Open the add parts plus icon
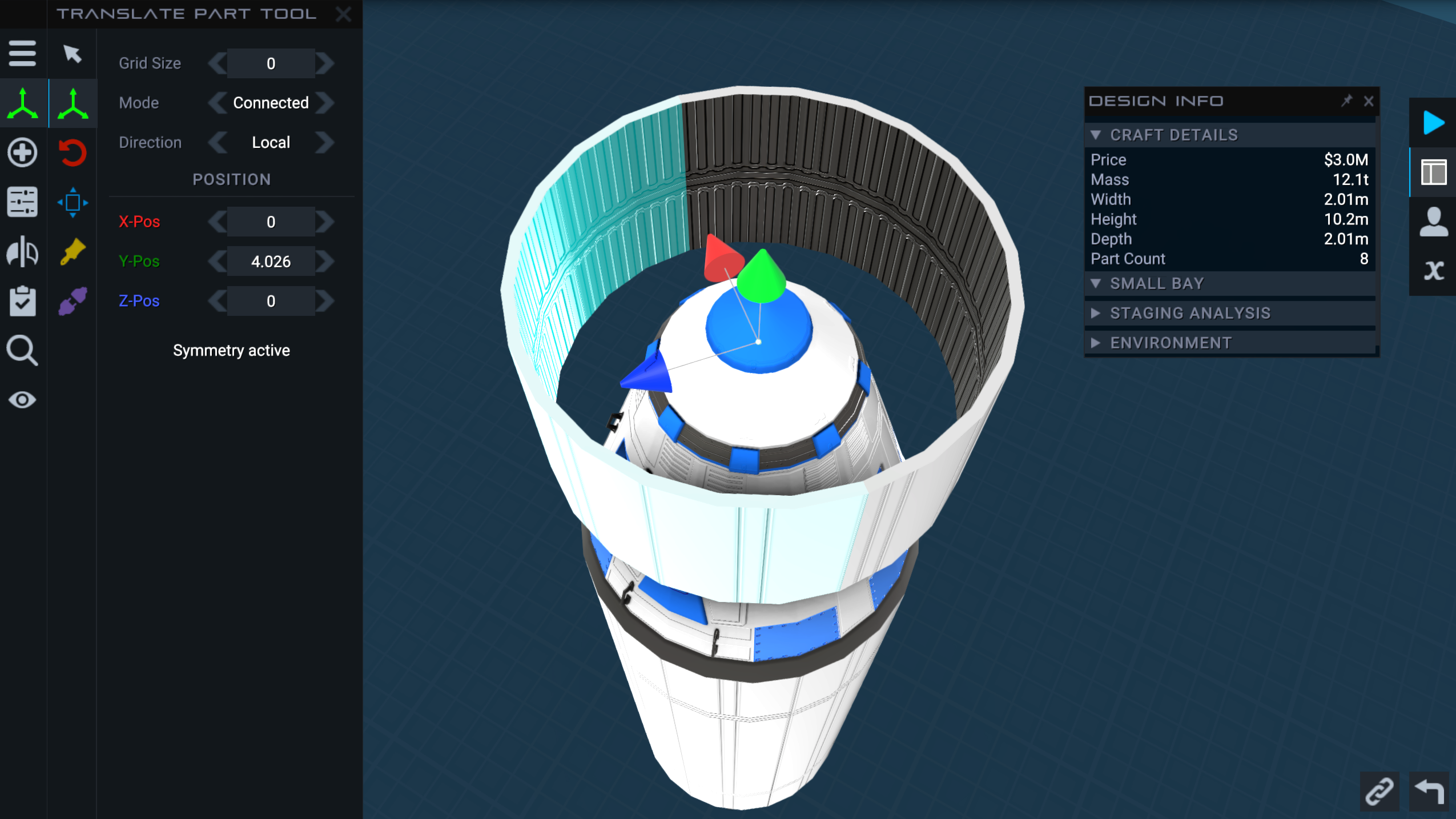1456x819 pixels. pos(22,152)
